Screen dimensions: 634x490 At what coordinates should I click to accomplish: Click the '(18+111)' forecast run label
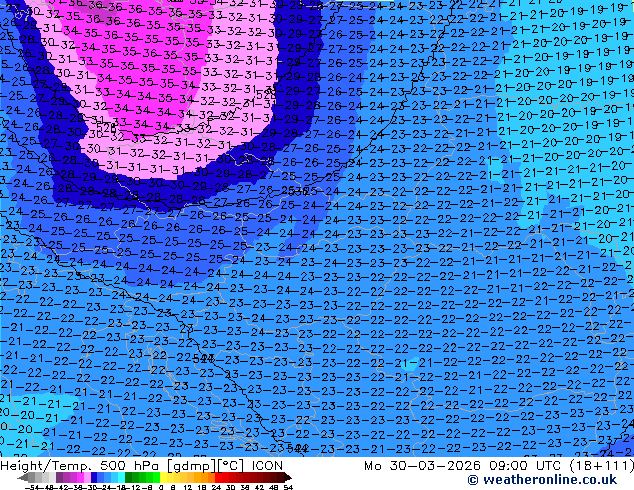pyautogui.click(x=602, y=466)
